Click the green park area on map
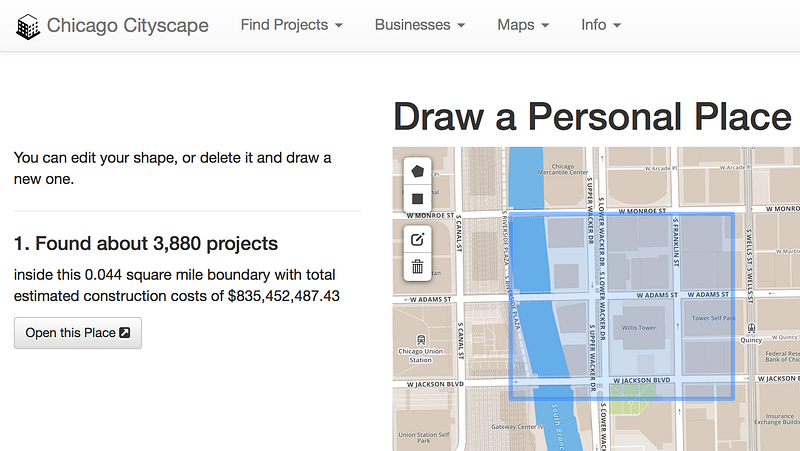 pyautogui.click(x=629, y=399)
